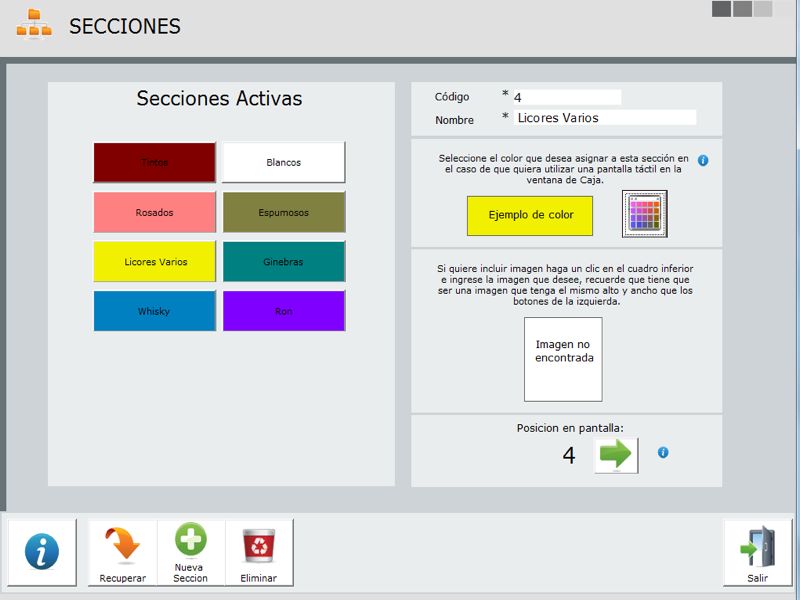The width and height of the screenshot is (800, 600).
Task: Click the Código input field
Action: (x=566, y=98)
